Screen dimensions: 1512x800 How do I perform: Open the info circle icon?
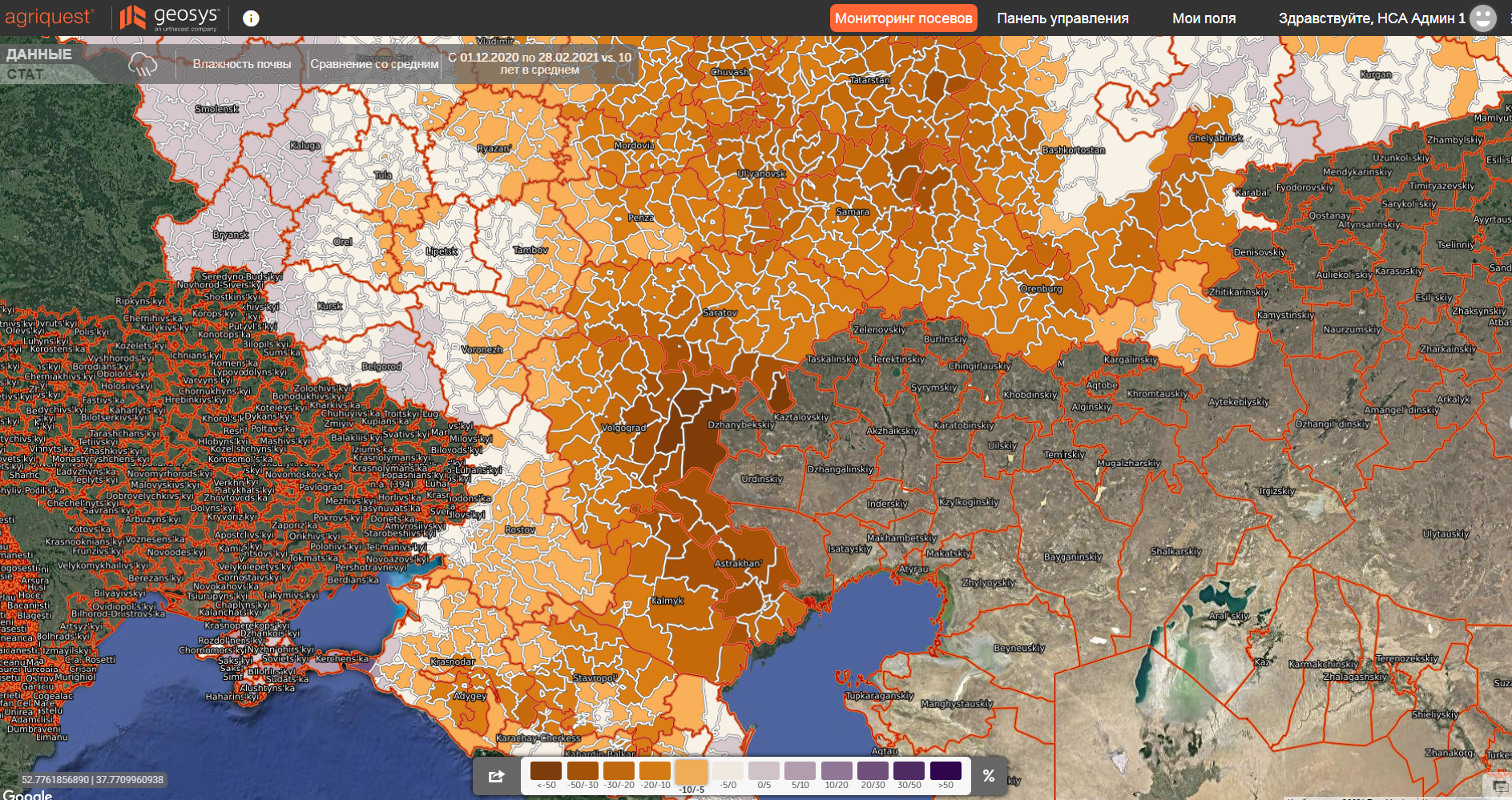pyautogui.click(x=251, y=18)
